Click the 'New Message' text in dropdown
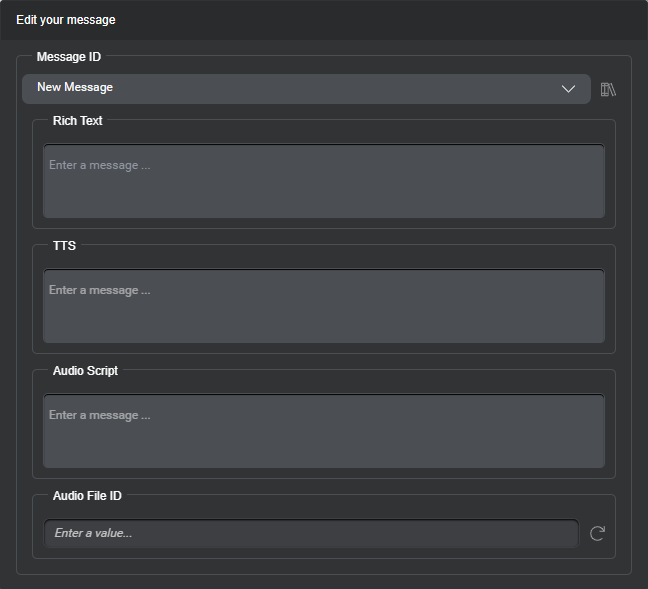The height and width of the screenshot is (589, 648). click(x=75, y=88)
